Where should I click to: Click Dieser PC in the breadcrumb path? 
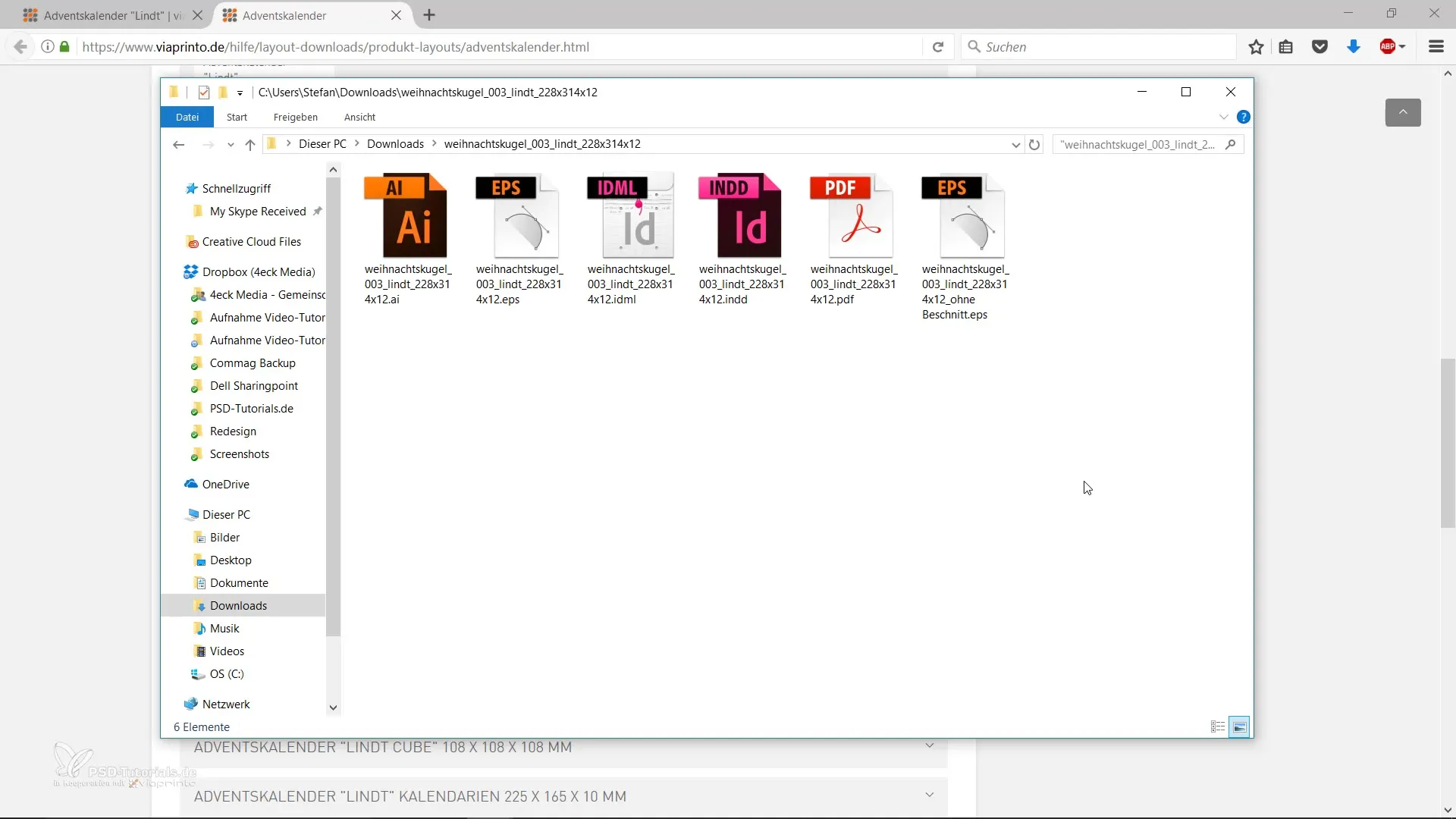click(x=322, y=144)
